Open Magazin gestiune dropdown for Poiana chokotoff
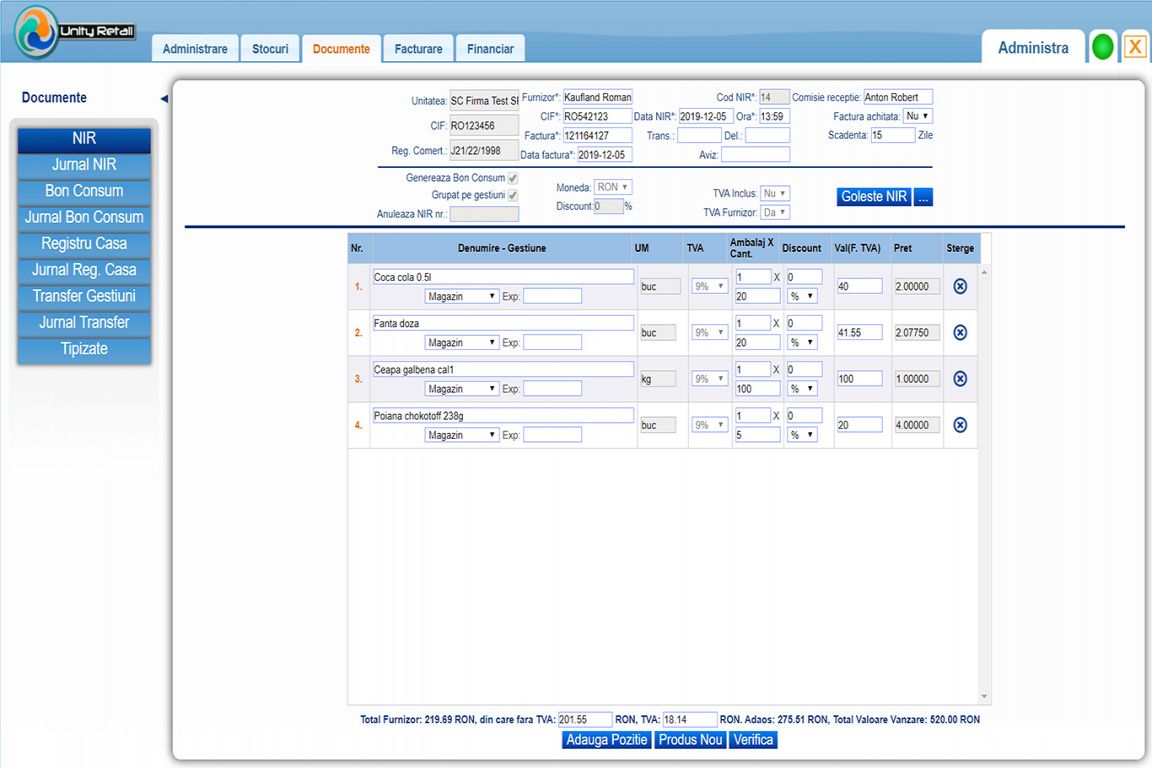This screenshot has height=768, width=1152. pos(461,435)
